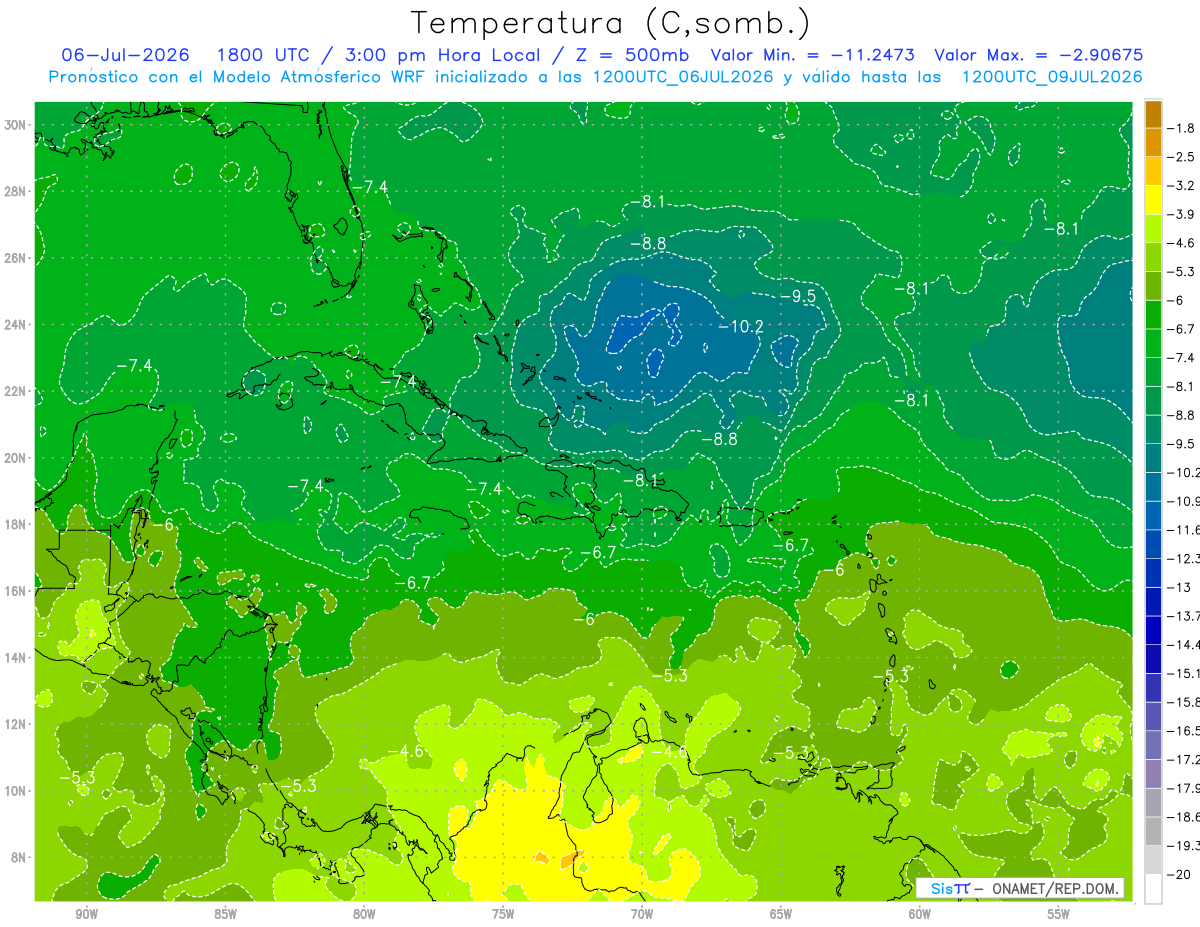The image size is (1200, 927).
Task: Pick yellow swatch between -3.2 and -3.9
Action: [1153, 200]
